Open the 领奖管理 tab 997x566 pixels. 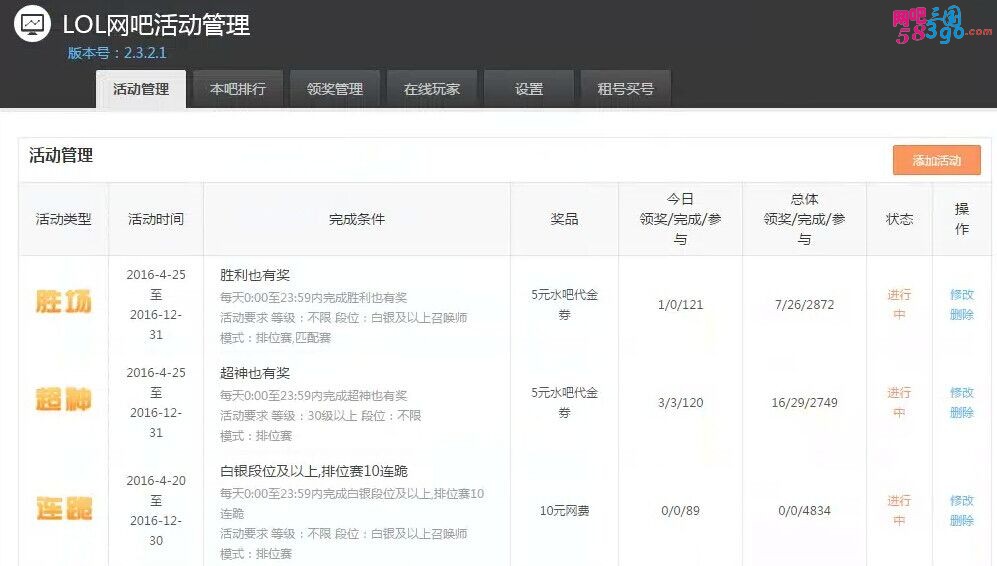[334, 89]
